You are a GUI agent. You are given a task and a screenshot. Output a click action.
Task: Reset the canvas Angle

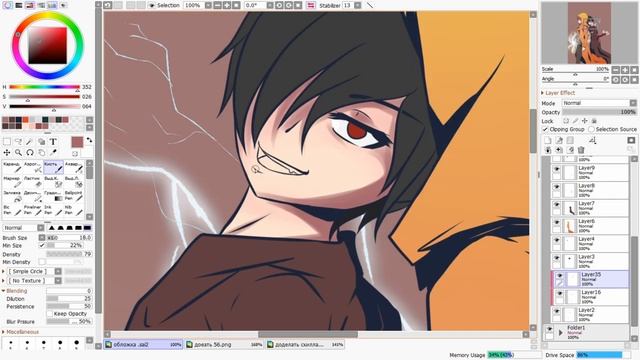tap(634, 80)
